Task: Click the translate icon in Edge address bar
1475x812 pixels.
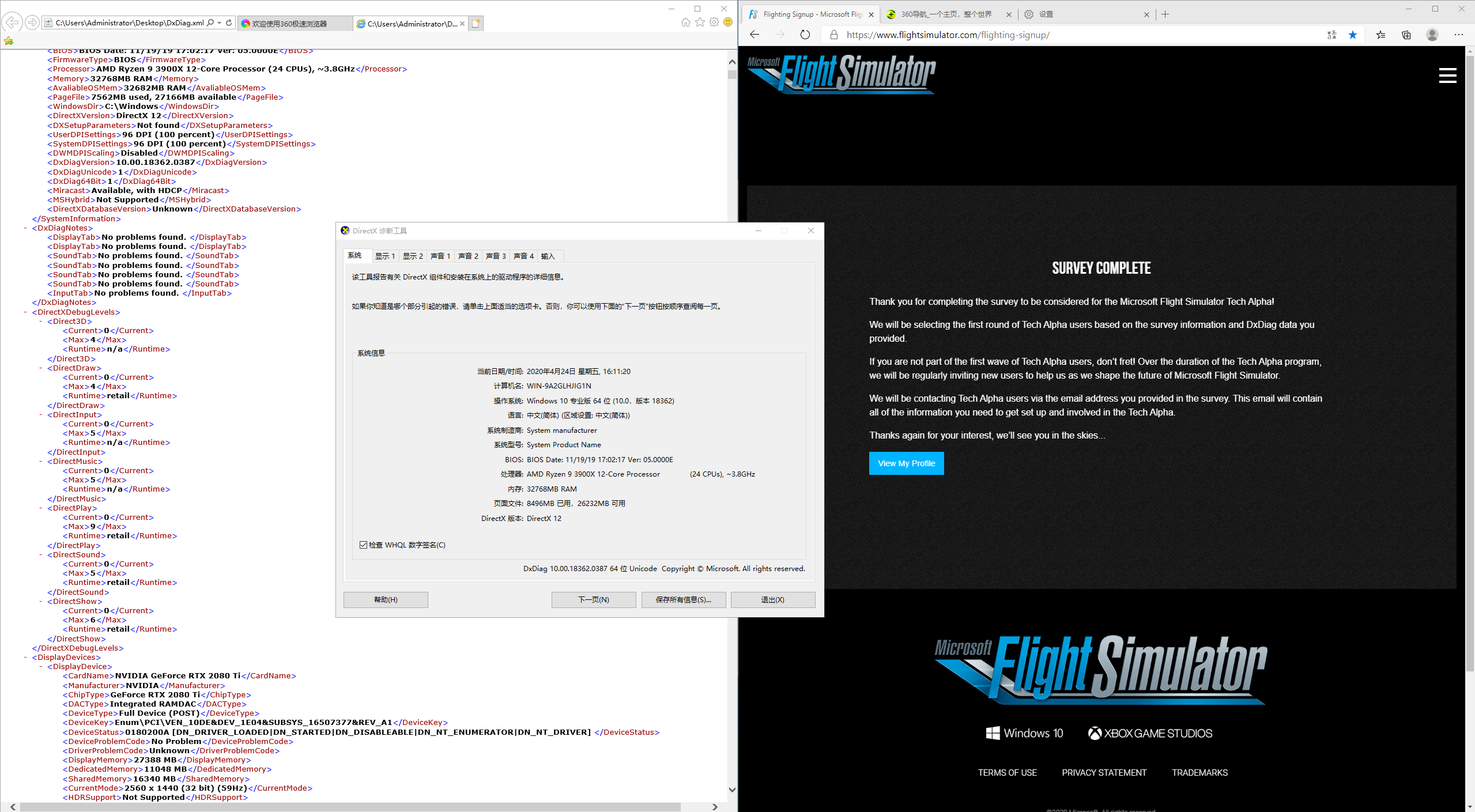Action: (1331, 35)
